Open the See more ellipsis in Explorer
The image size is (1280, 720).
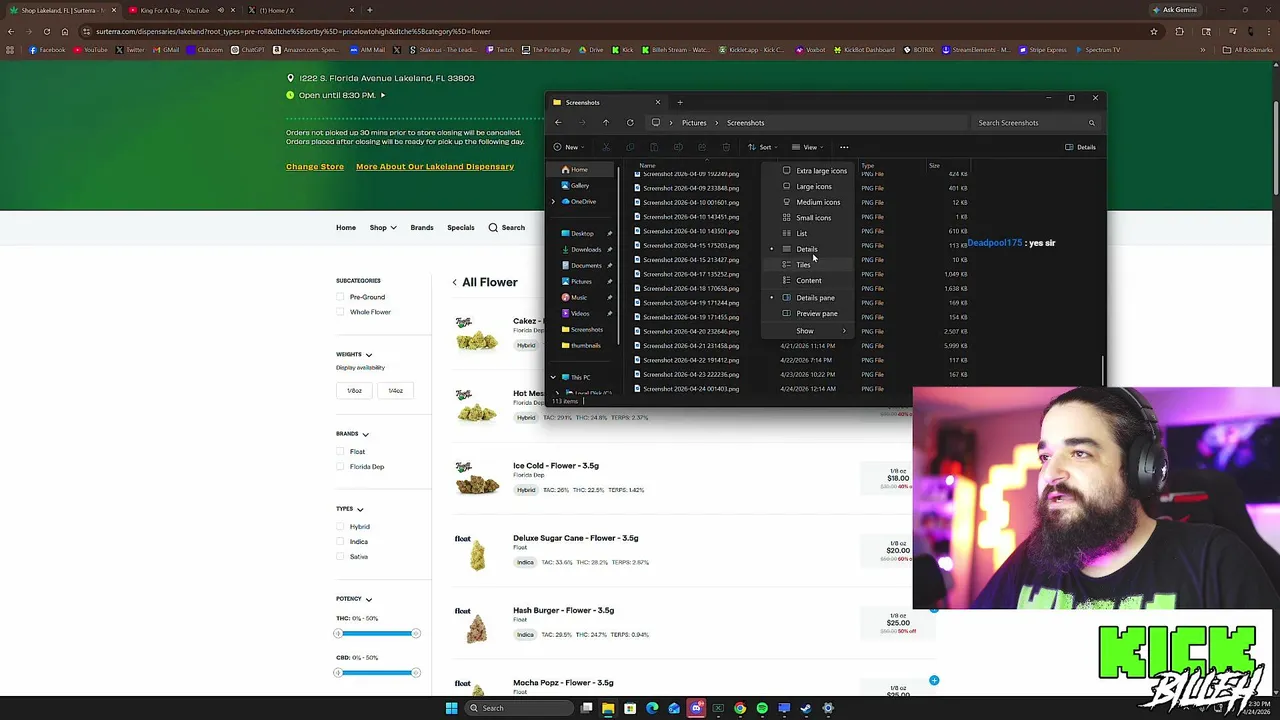[x=844, y=147]
